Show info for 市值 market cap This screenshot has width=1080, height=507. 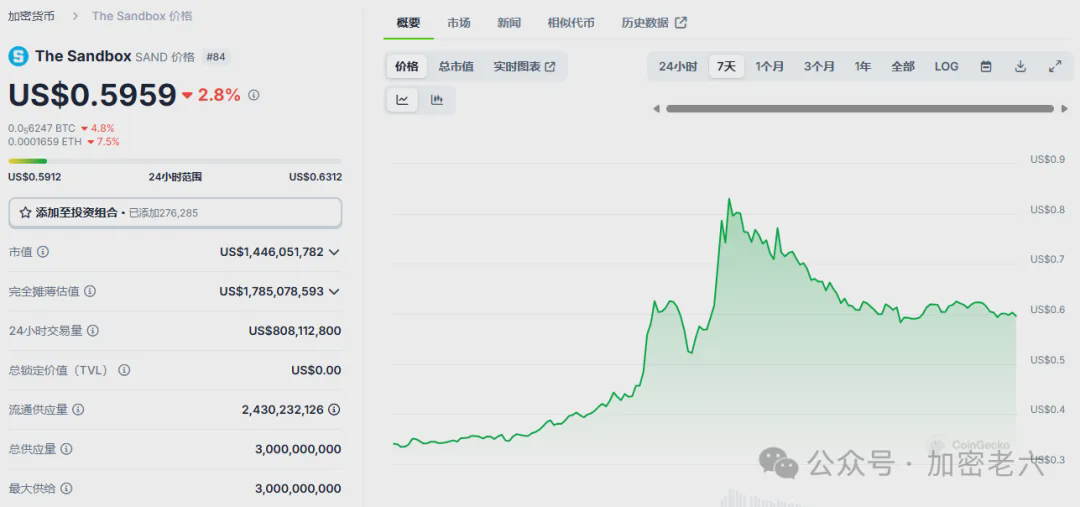(x=43, y=252)
